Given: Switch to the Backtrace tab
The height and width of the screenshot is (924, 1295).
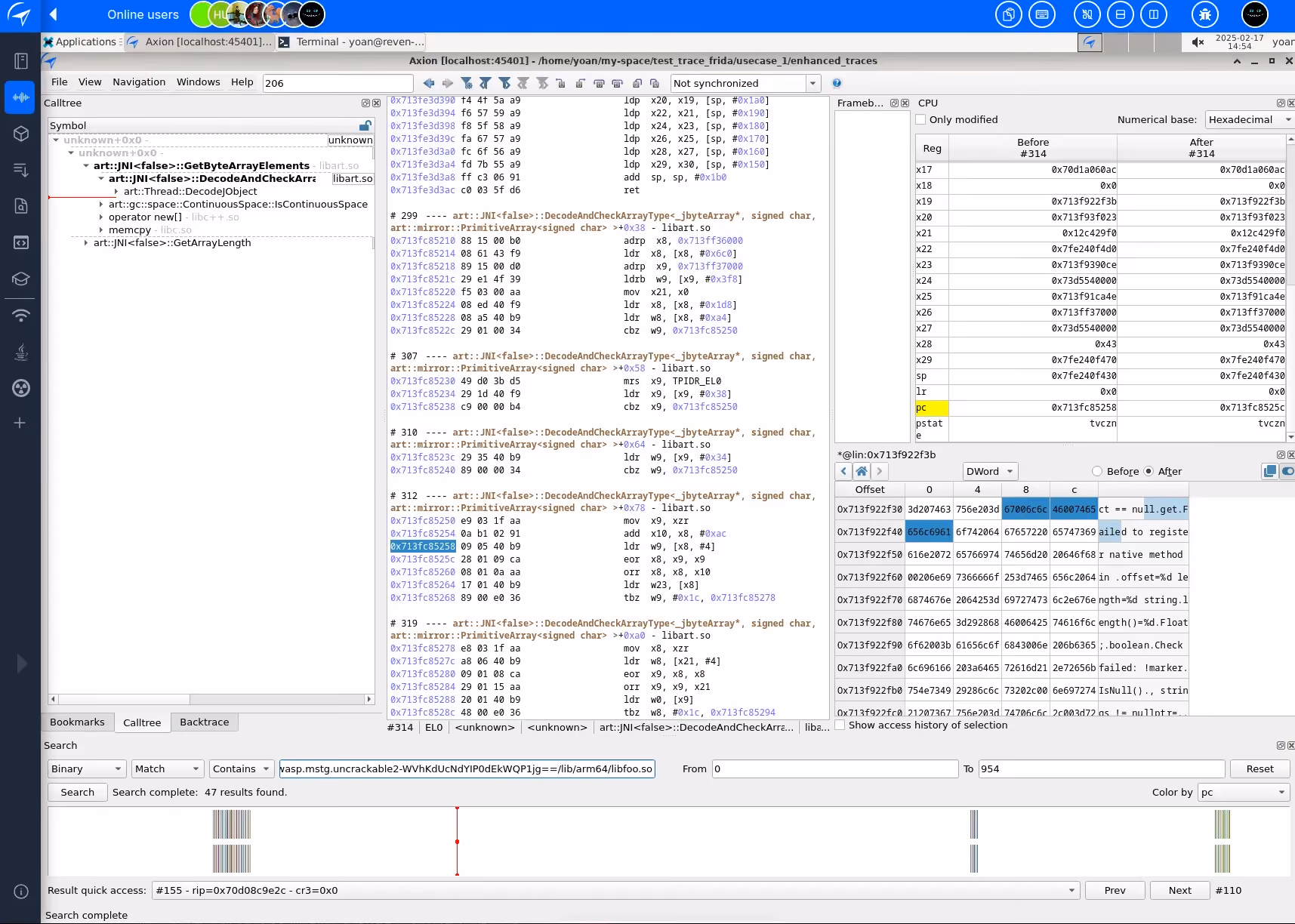Looking at the screenshot, I should coord(205,722).
